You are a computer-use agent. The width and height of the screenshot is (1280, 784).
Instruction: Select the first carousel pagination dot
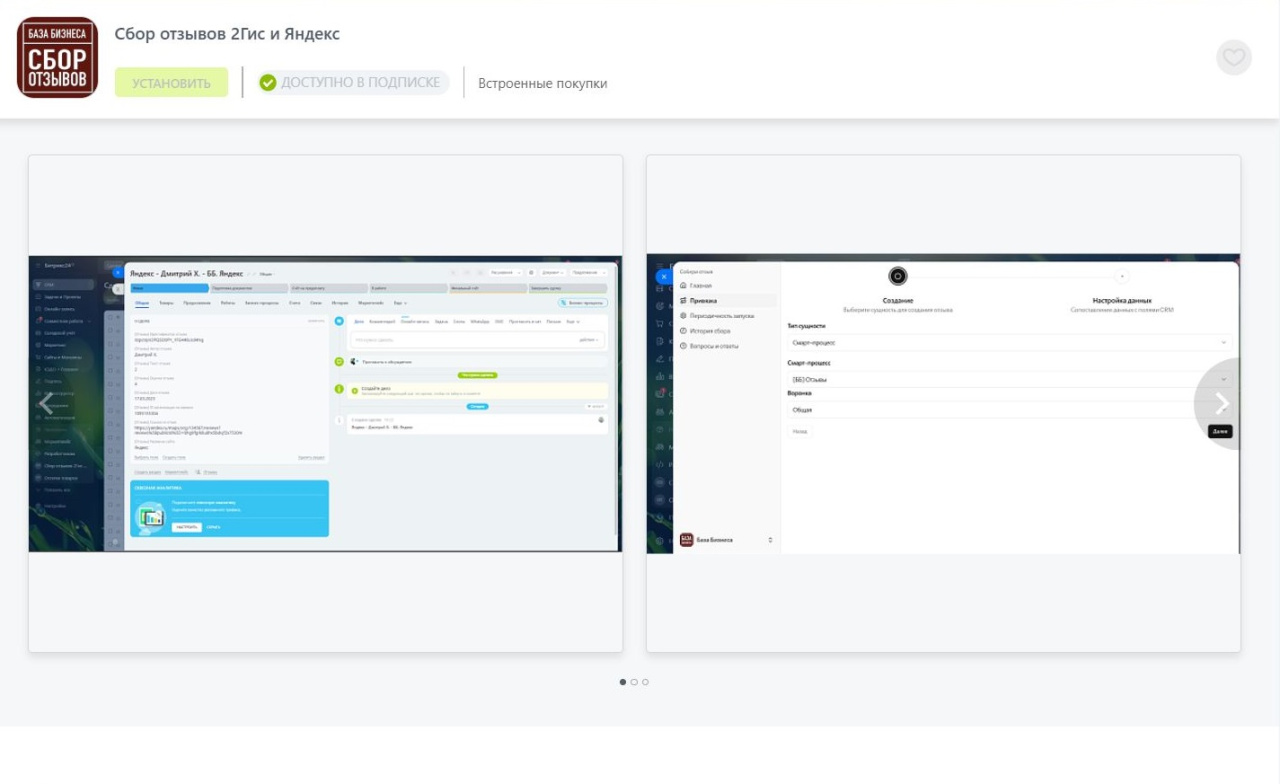[x=623, y=682]
